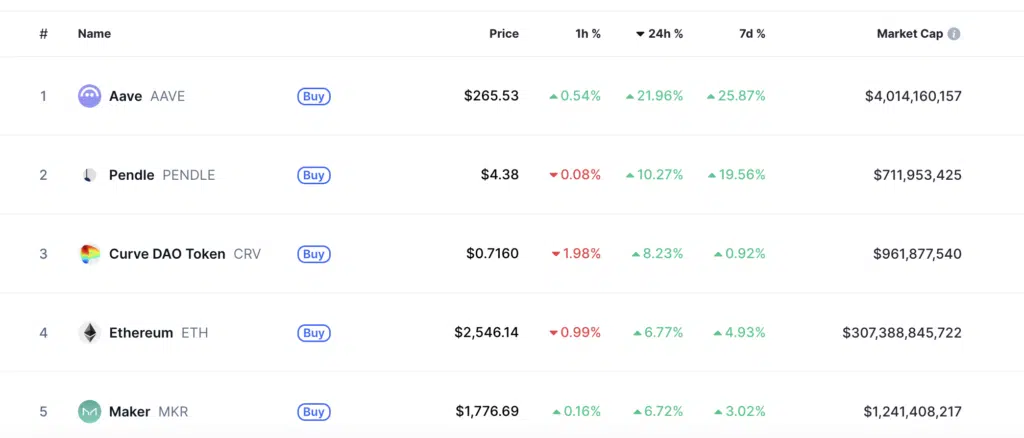Open the Ethereum ETH coin name link
This screenshot has height=438, width=1024.
157,333
